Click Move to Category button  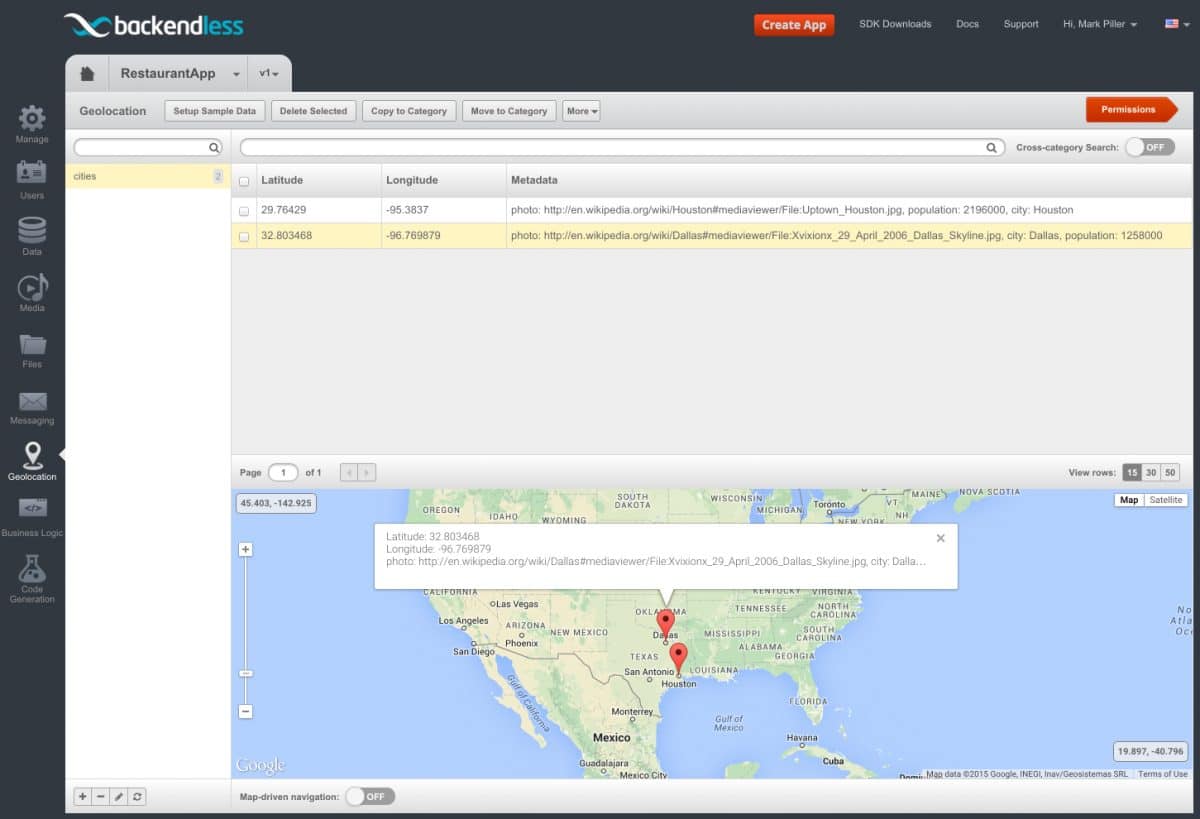[510, 111]
